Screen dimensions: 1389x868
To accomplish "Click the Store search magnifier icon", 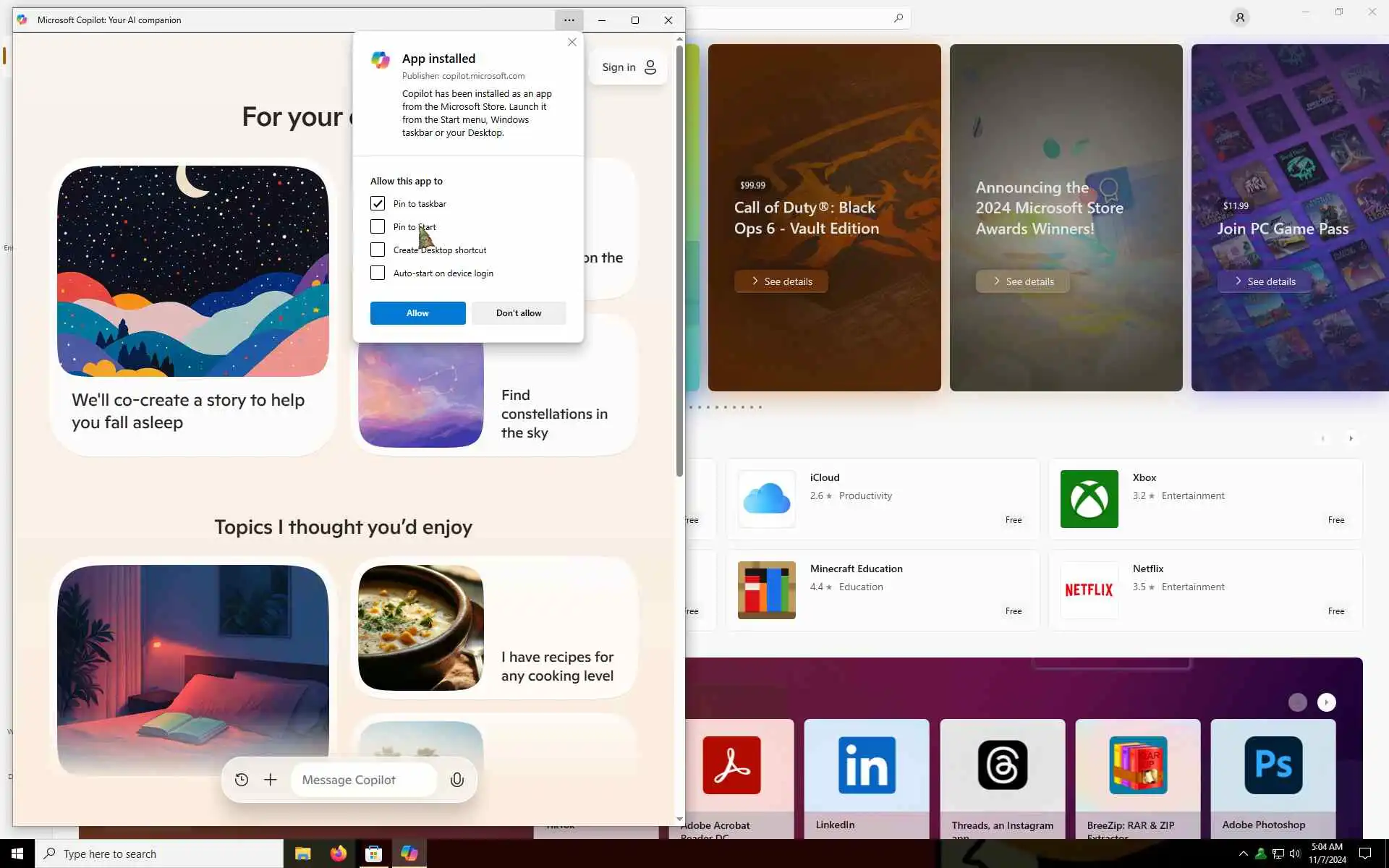I will pos(898,17).
